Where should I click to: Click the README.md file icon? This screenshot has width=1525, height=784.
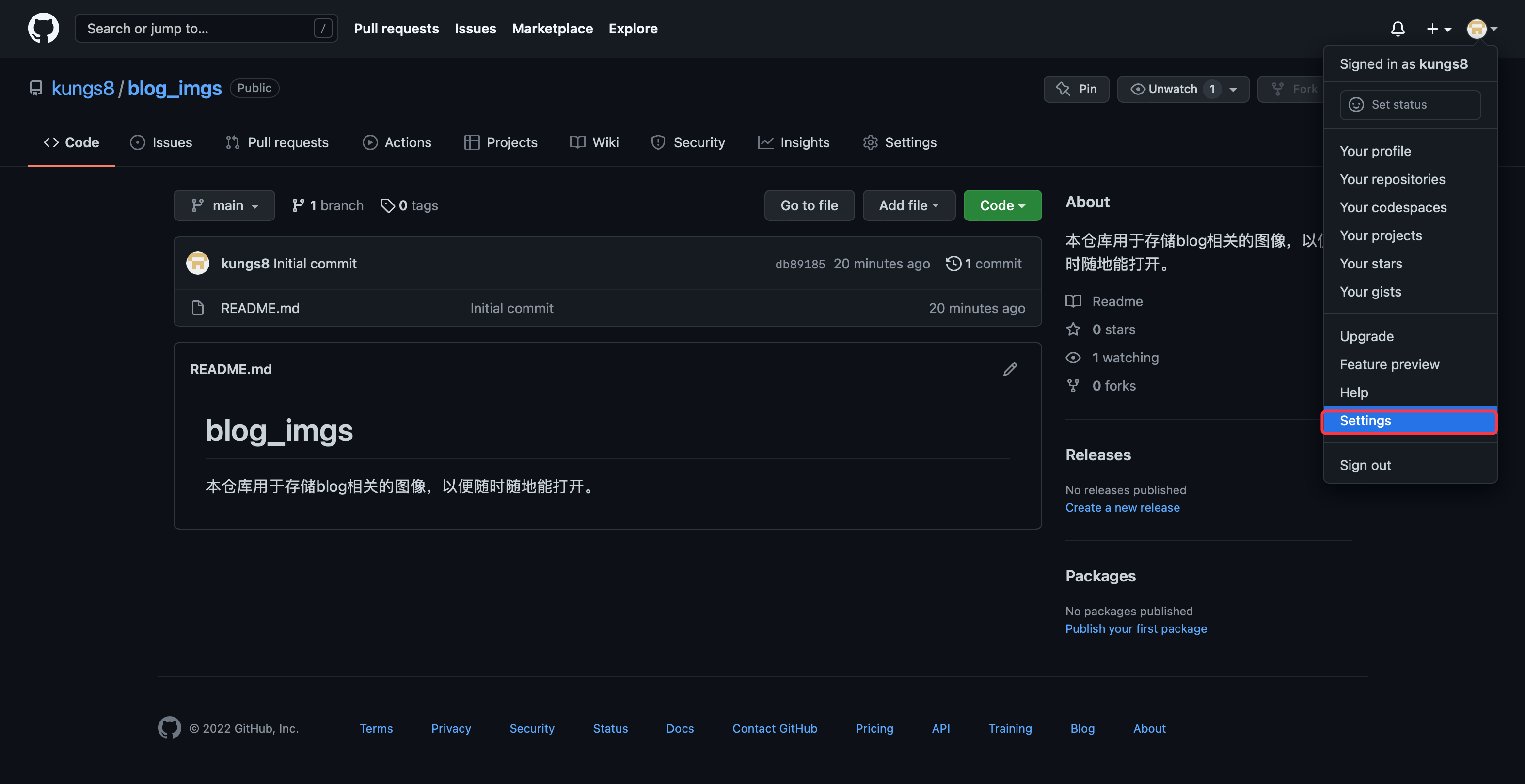click(x=198, y=308)
